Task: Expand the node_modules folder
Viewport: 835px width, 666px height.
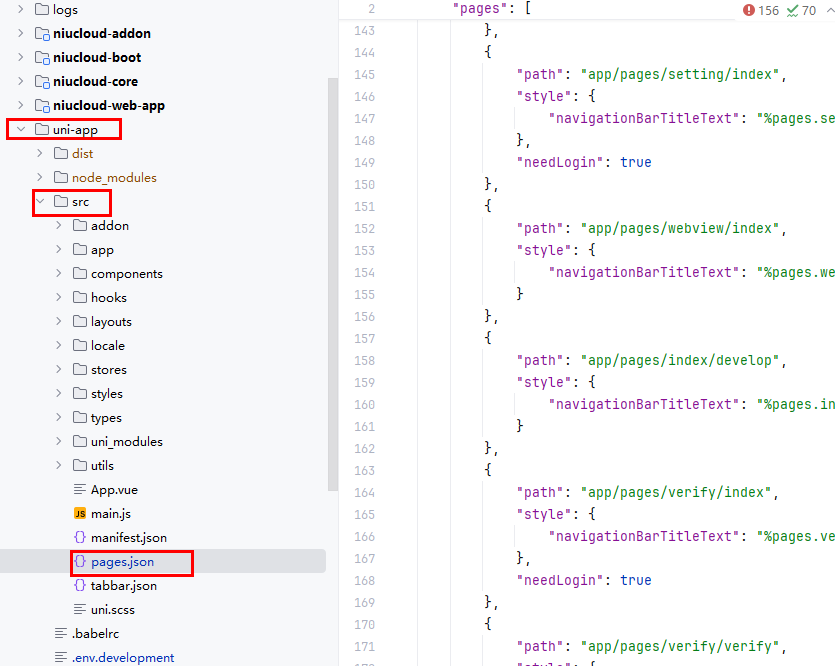Action: click(x=40, y=178)
